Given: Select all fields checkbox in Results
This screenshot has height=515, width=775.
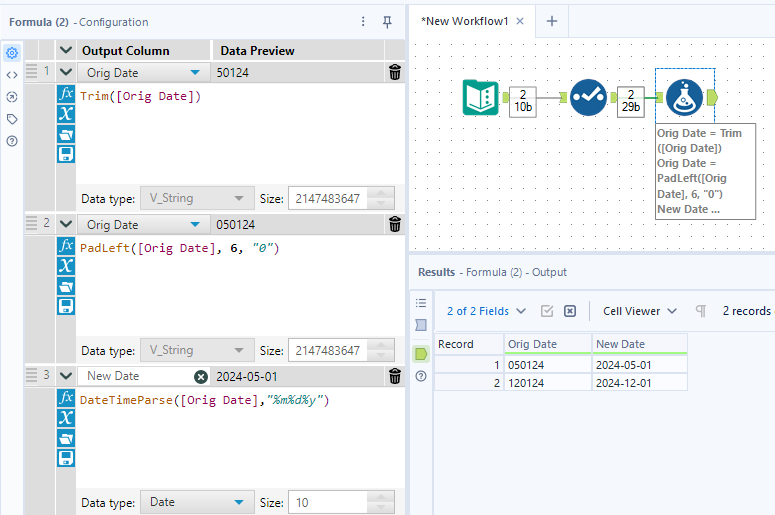Looking at the screenshot, I should (547, 311).
